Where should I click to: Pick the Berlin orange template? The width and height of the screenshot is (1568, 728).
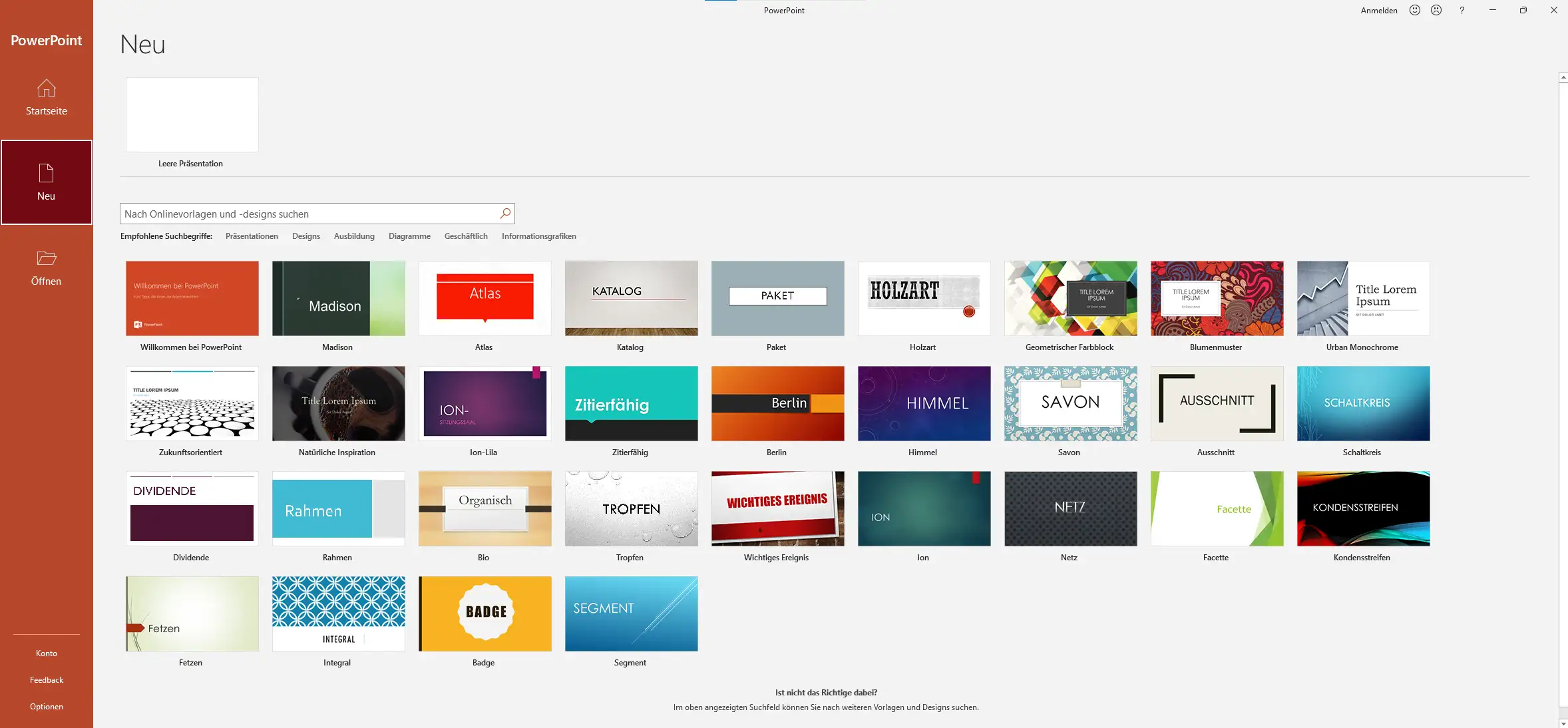pos(777,403)
